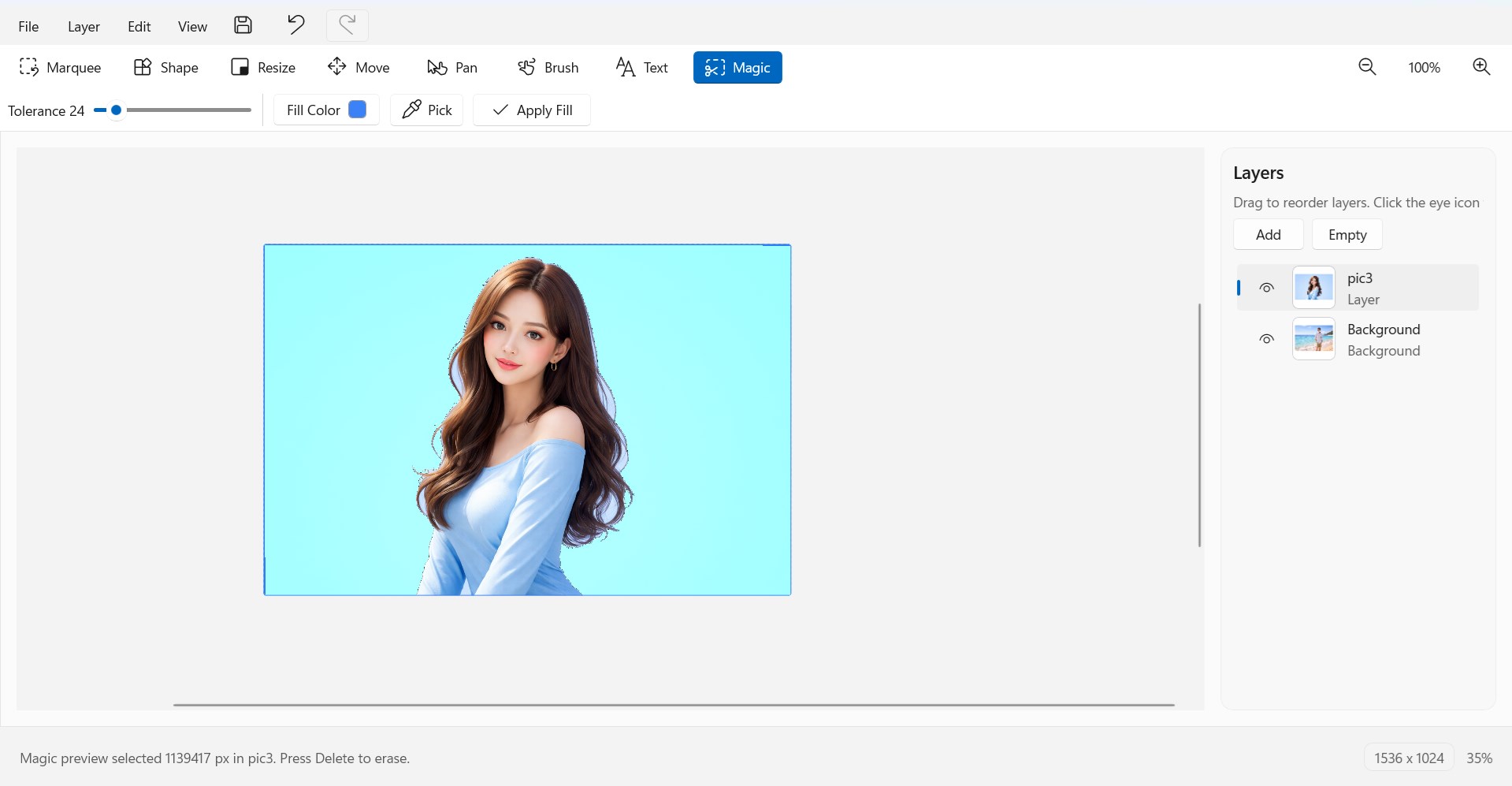The width and height of the screenshot is (1512, 786).
Task: Click the 100% zoom reset button
Action: click(1424, 67)
